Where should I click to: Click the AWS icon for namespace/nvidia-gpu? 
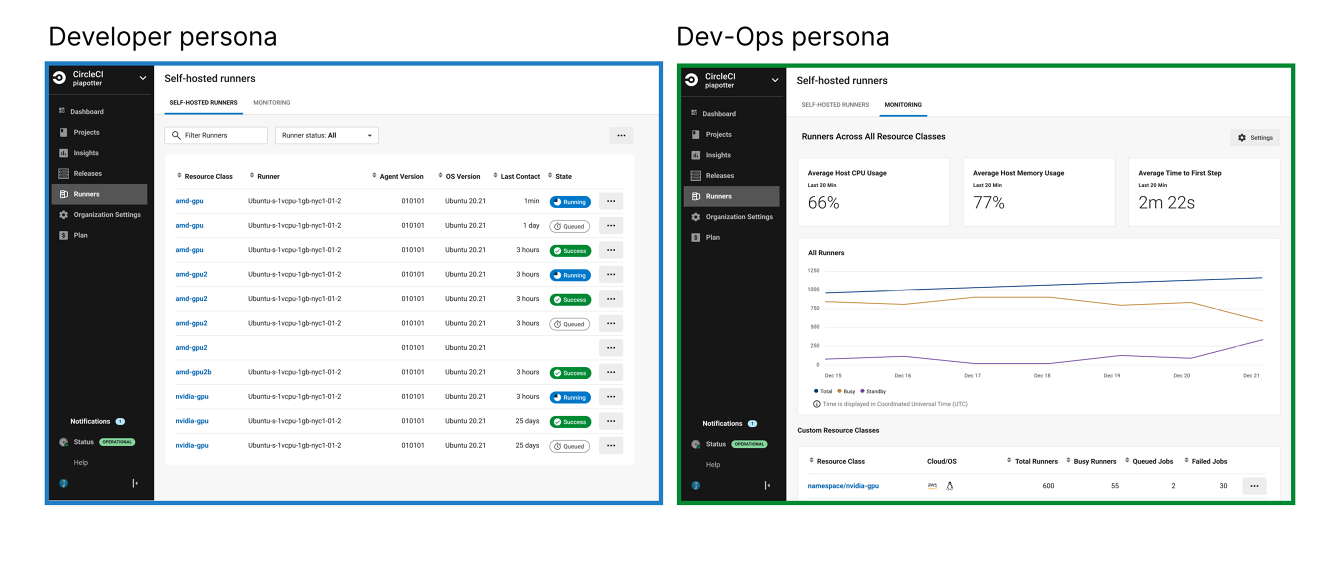932,485
